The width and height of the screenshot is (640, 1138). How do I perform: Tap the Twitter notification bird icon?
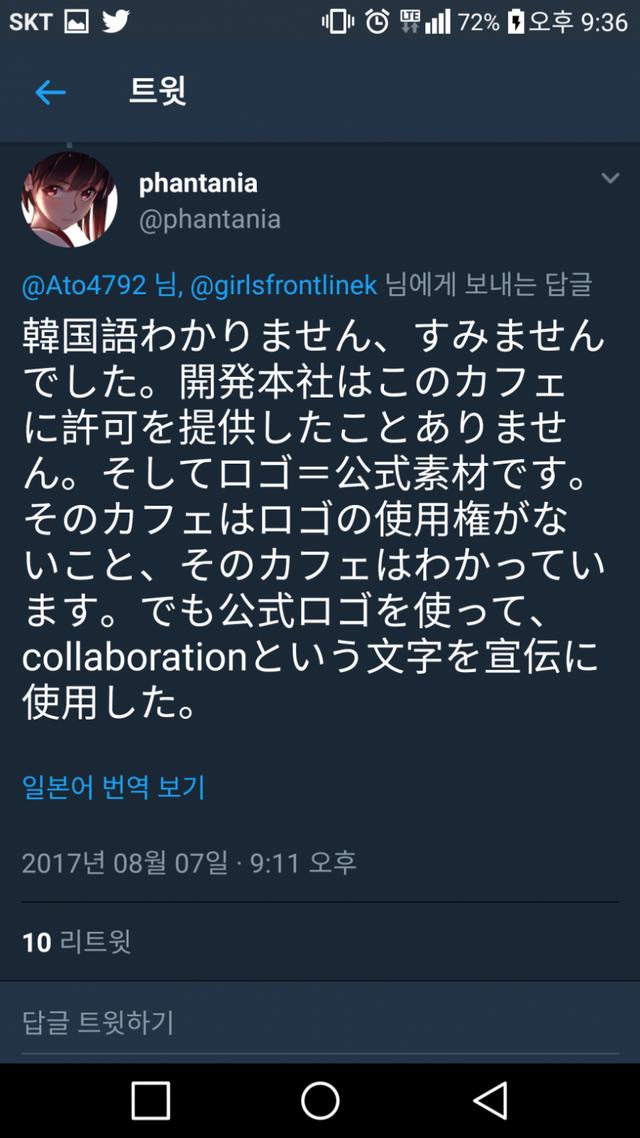click(116, 22)
